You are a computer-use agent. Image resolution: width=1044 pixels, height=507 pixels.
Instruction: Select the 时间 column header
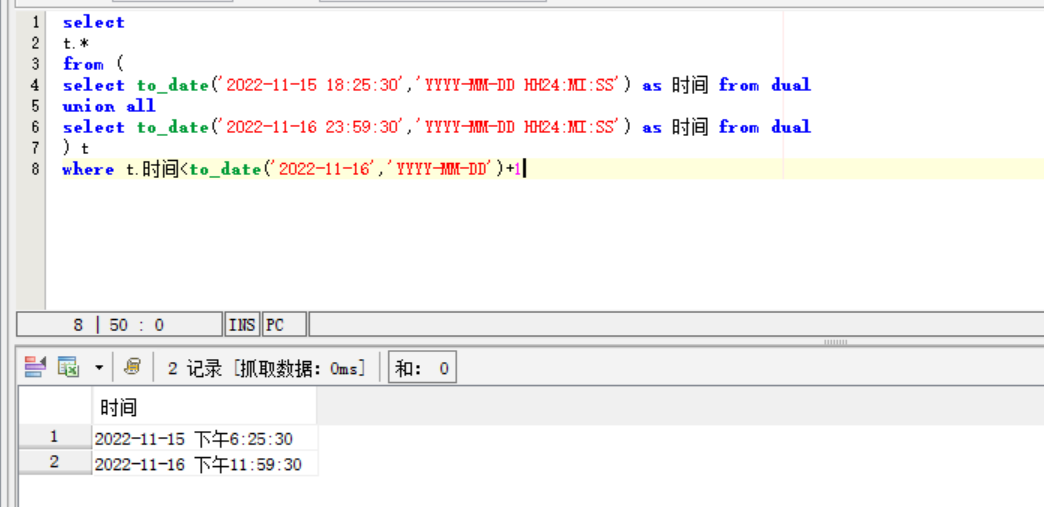point(204,406)
